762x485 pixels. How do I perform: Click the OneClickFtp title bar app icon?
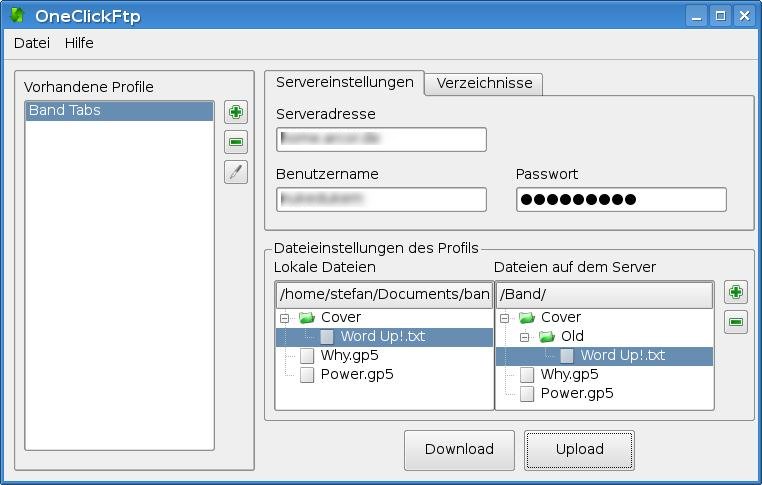click(x=17, y=15)
